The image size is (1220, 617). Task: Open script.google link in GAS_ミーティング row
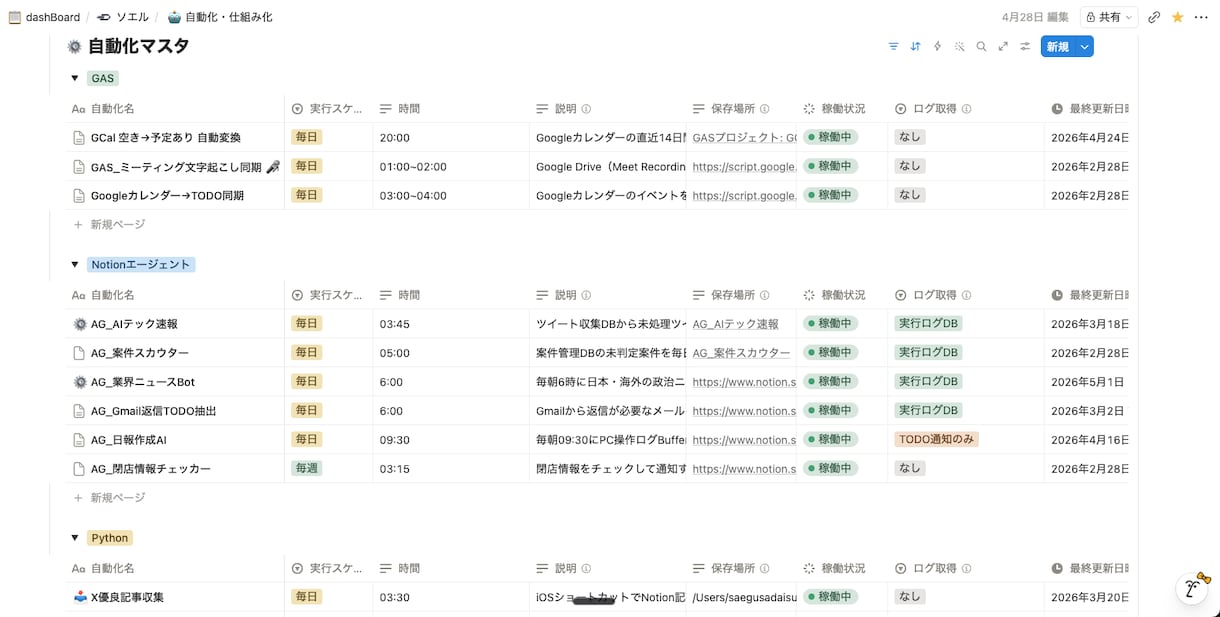744,167
